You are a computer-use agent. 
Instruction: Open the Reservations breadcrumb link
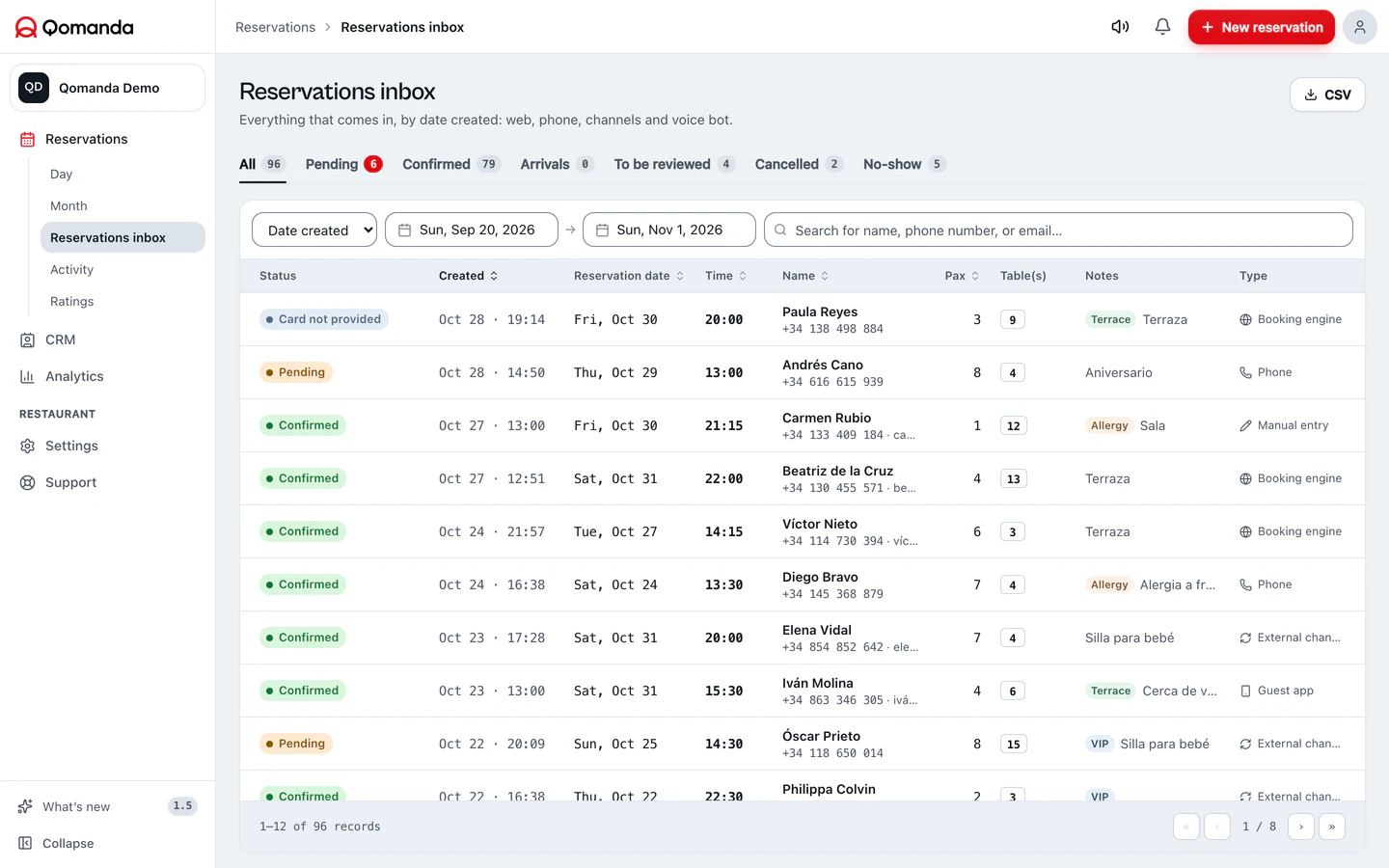(275, 27)
